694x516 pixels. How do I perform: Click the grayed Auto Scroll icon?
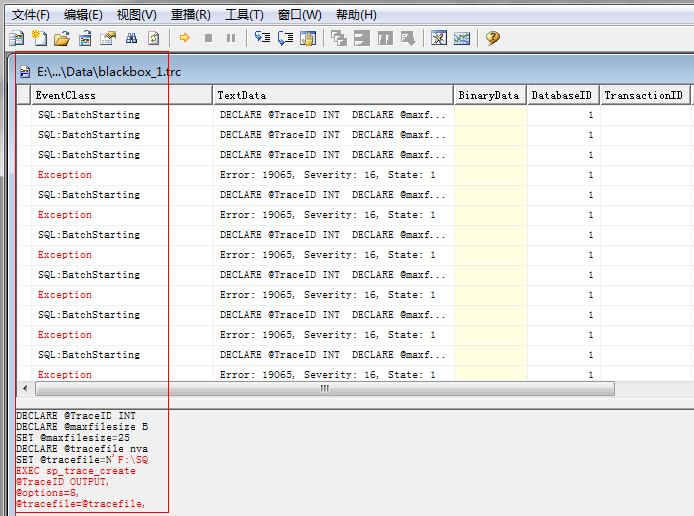pos(408,38)
